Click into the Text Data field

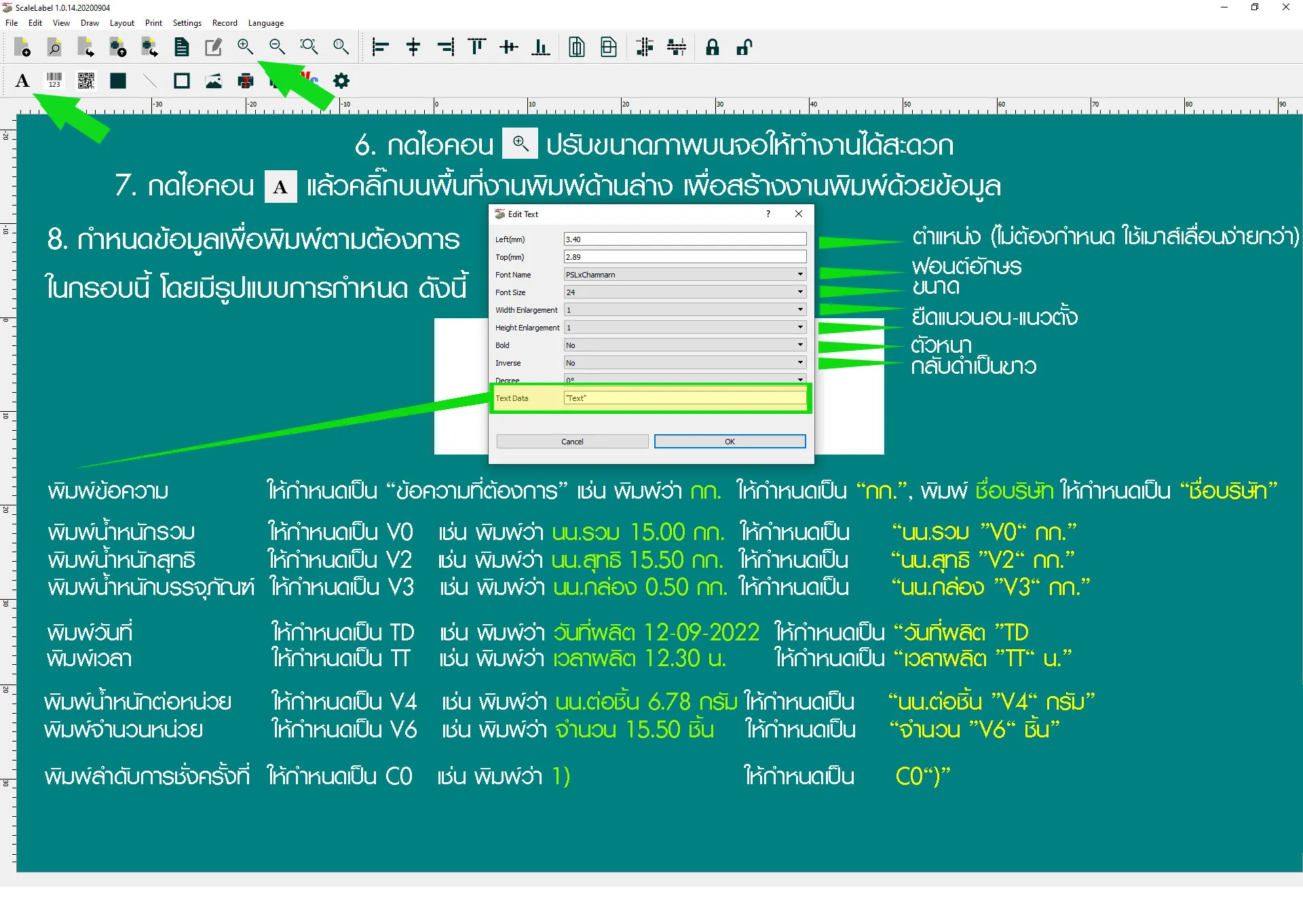click(684, 398)
